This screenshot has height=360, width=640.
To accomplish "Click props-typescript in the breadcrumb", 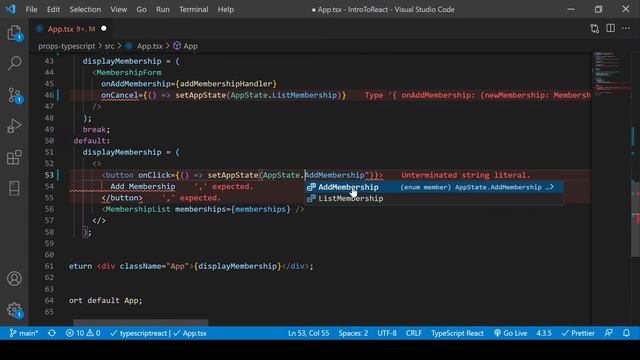I will tap(67, 46).
